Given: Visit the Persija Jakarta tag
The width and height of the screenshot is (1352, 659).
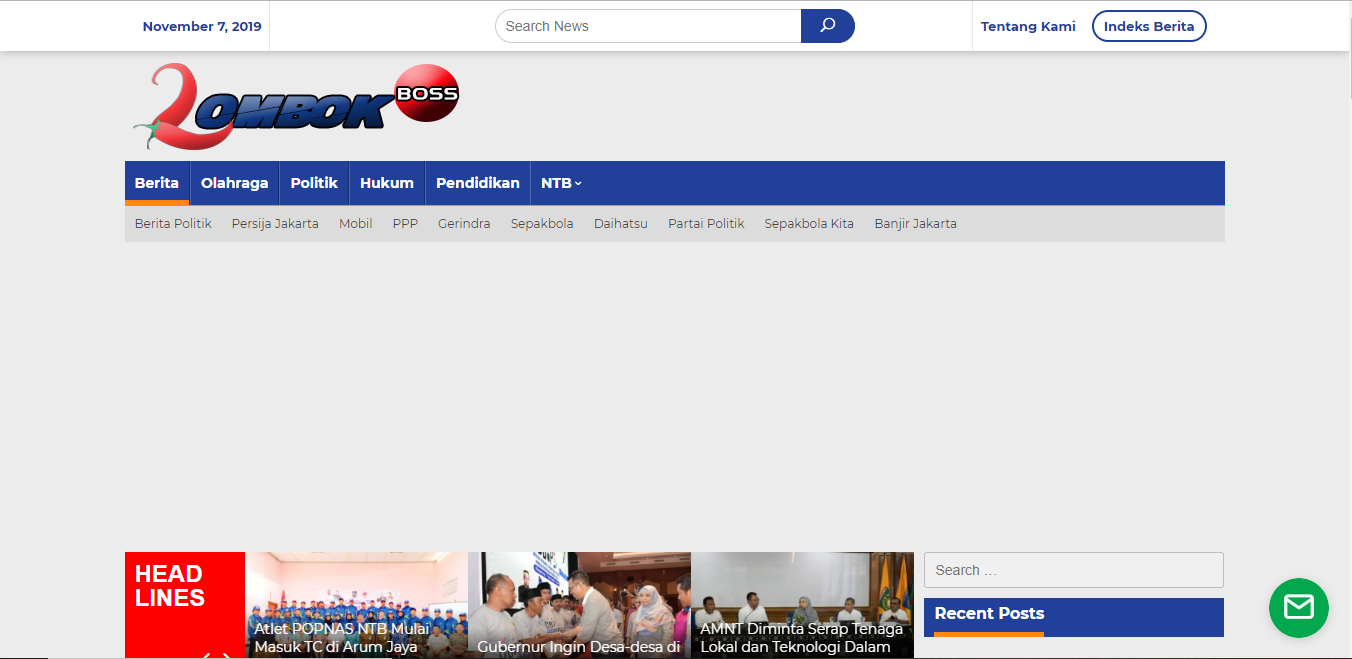Looking at the screenshot, I should [275, 224].
